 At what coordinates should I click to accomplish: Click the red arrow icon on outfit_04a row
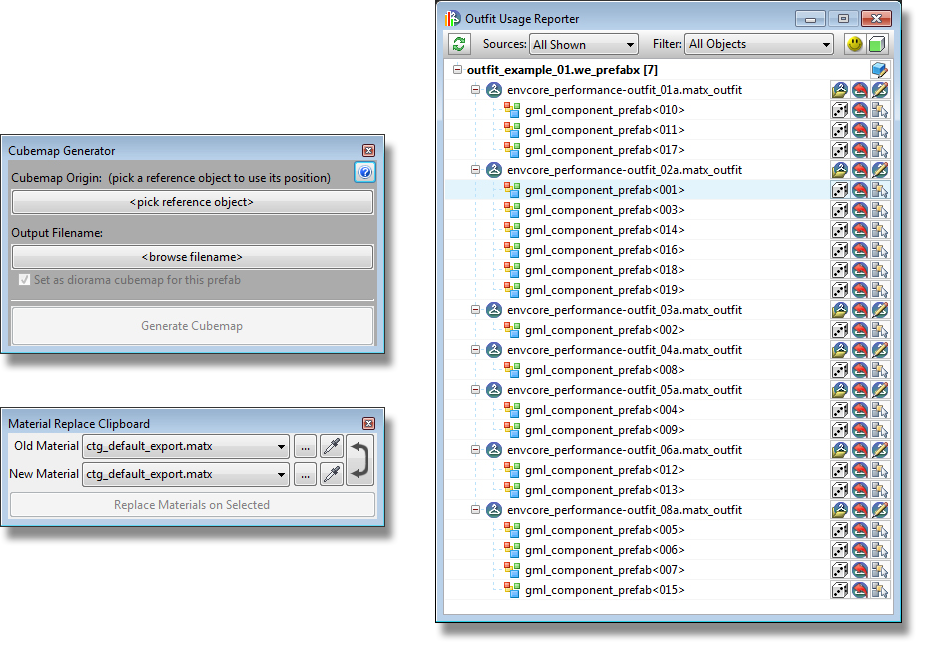[859, 350]
